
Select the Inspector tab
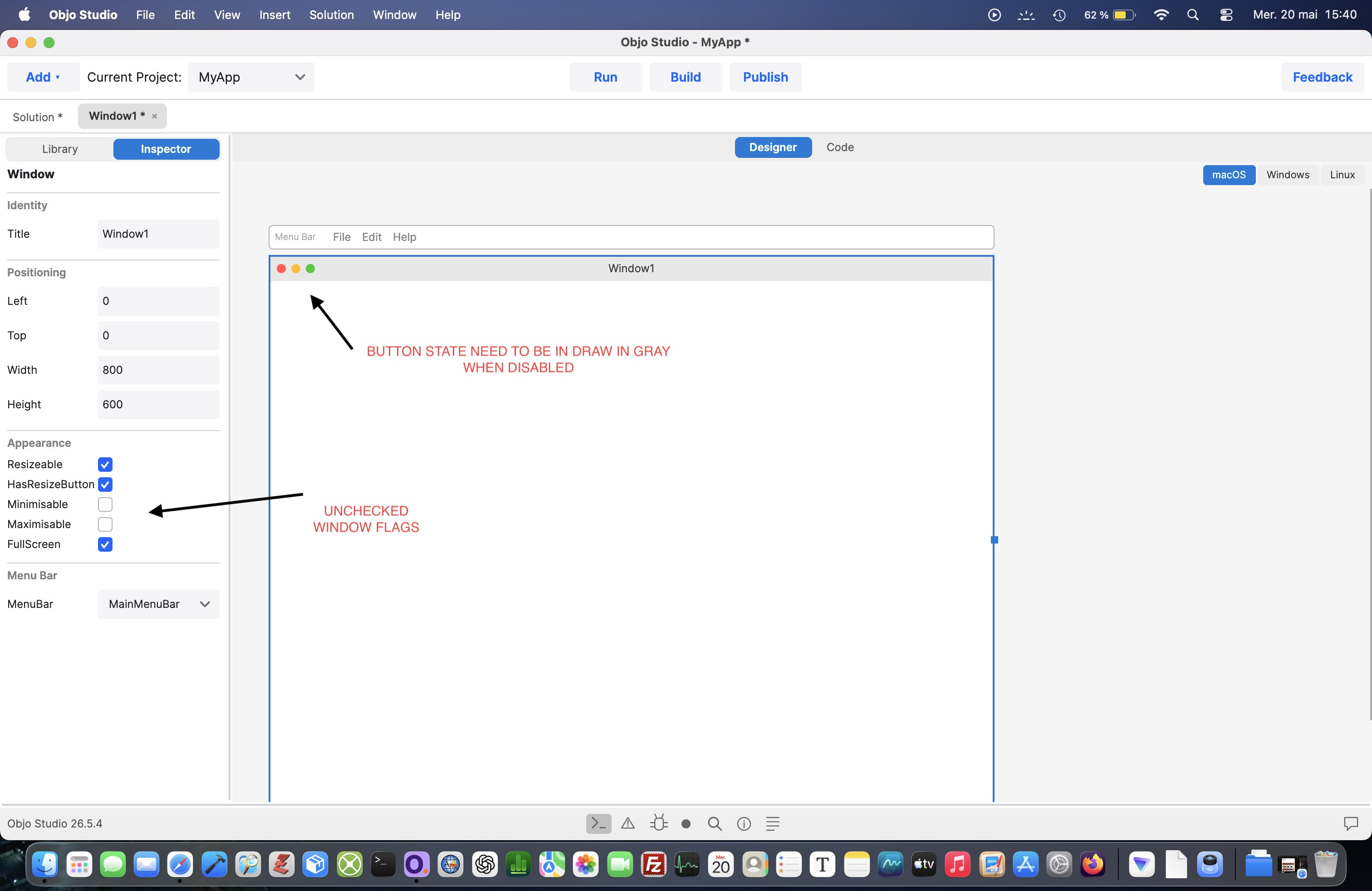(x=166, y=149)
